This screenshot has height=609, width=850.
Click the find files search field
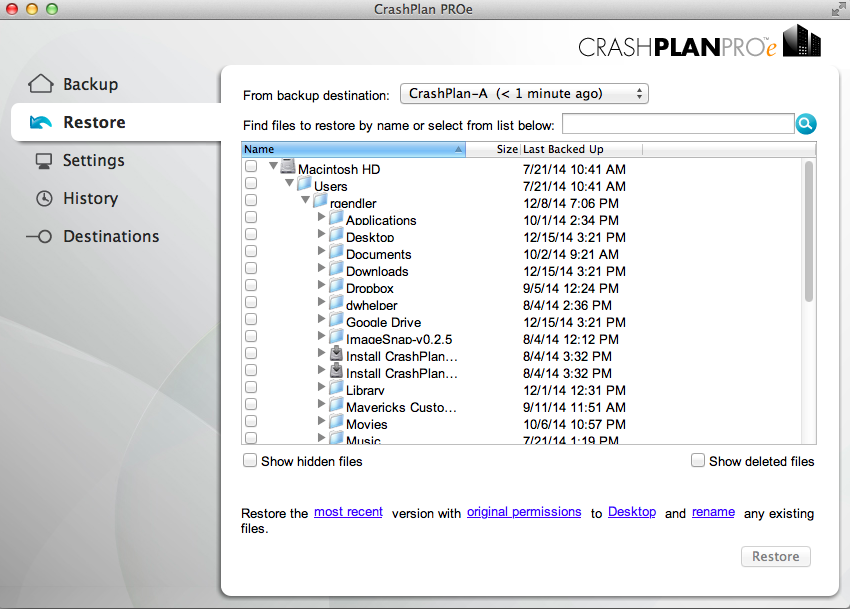tap(678, 124)
